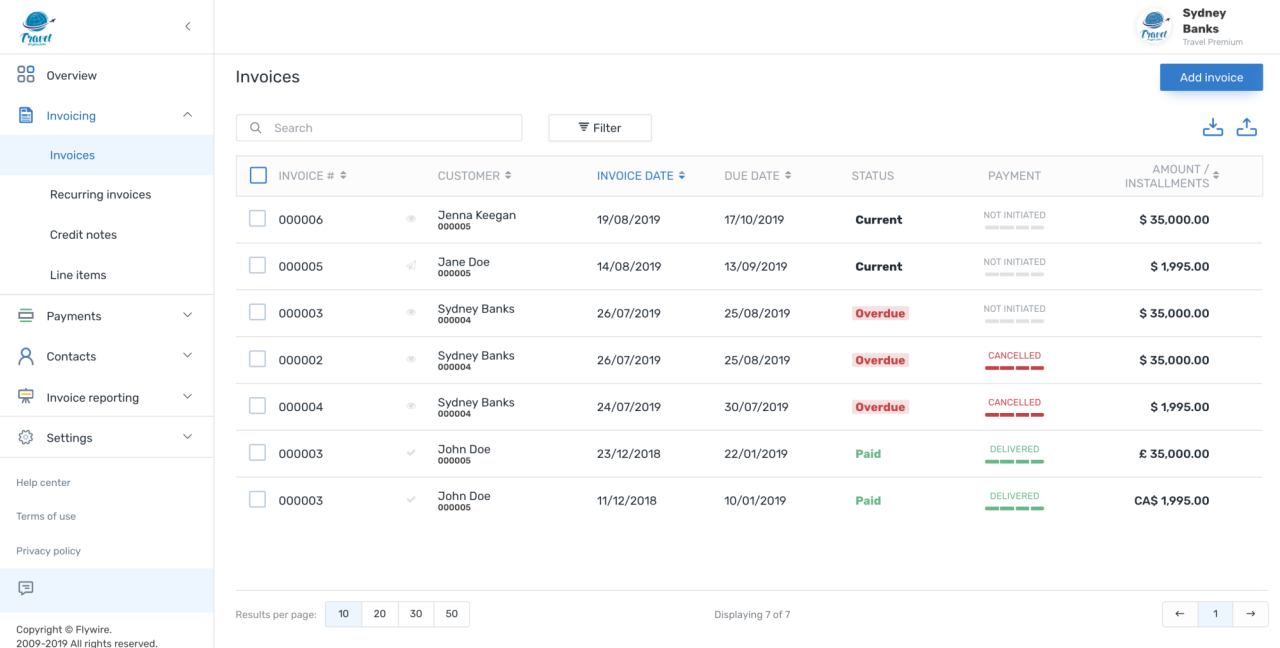Expand the Contacts section in the sidebar

tap(187, 355)
